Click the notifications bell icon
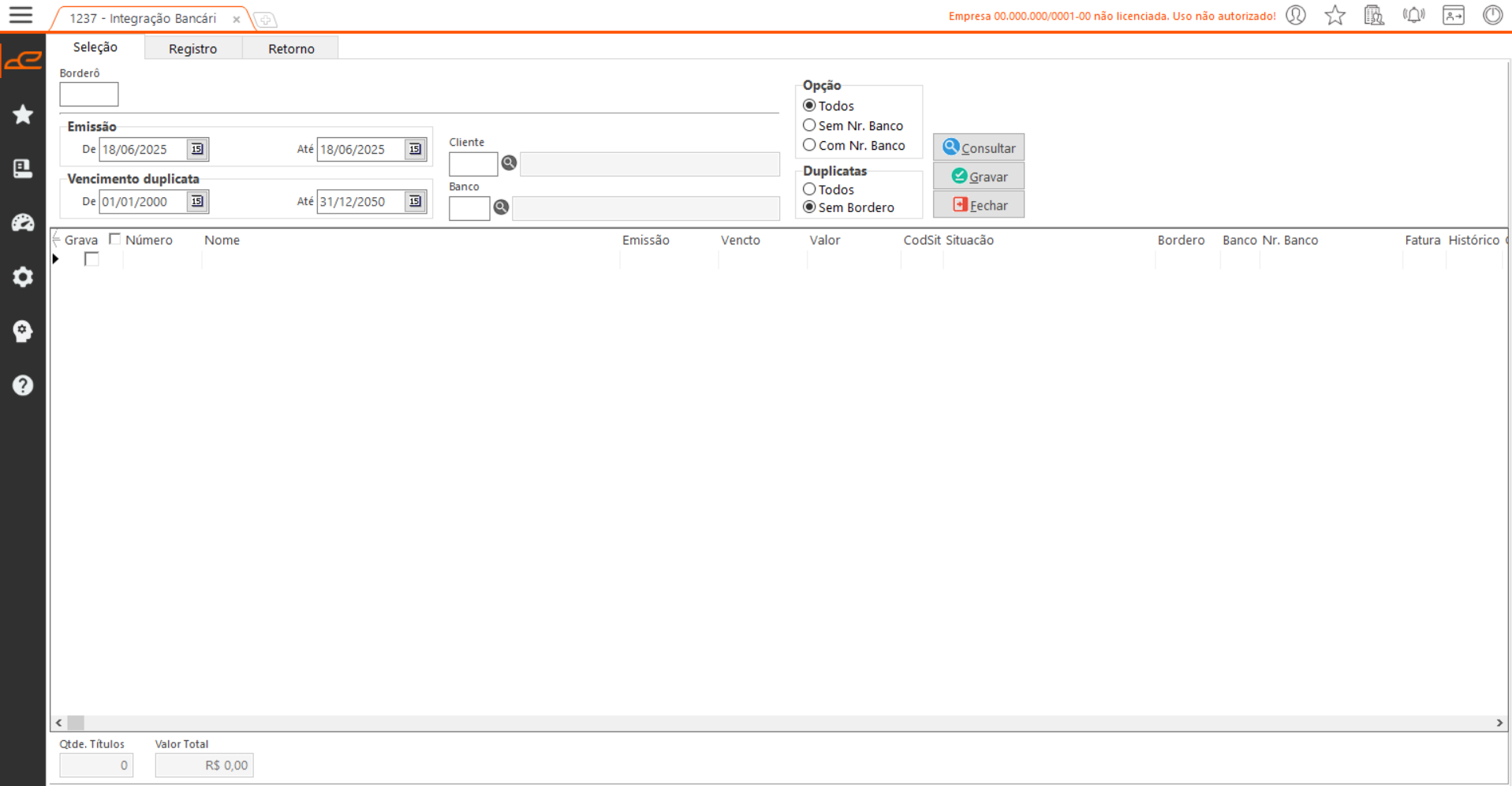 [1413, 15]
